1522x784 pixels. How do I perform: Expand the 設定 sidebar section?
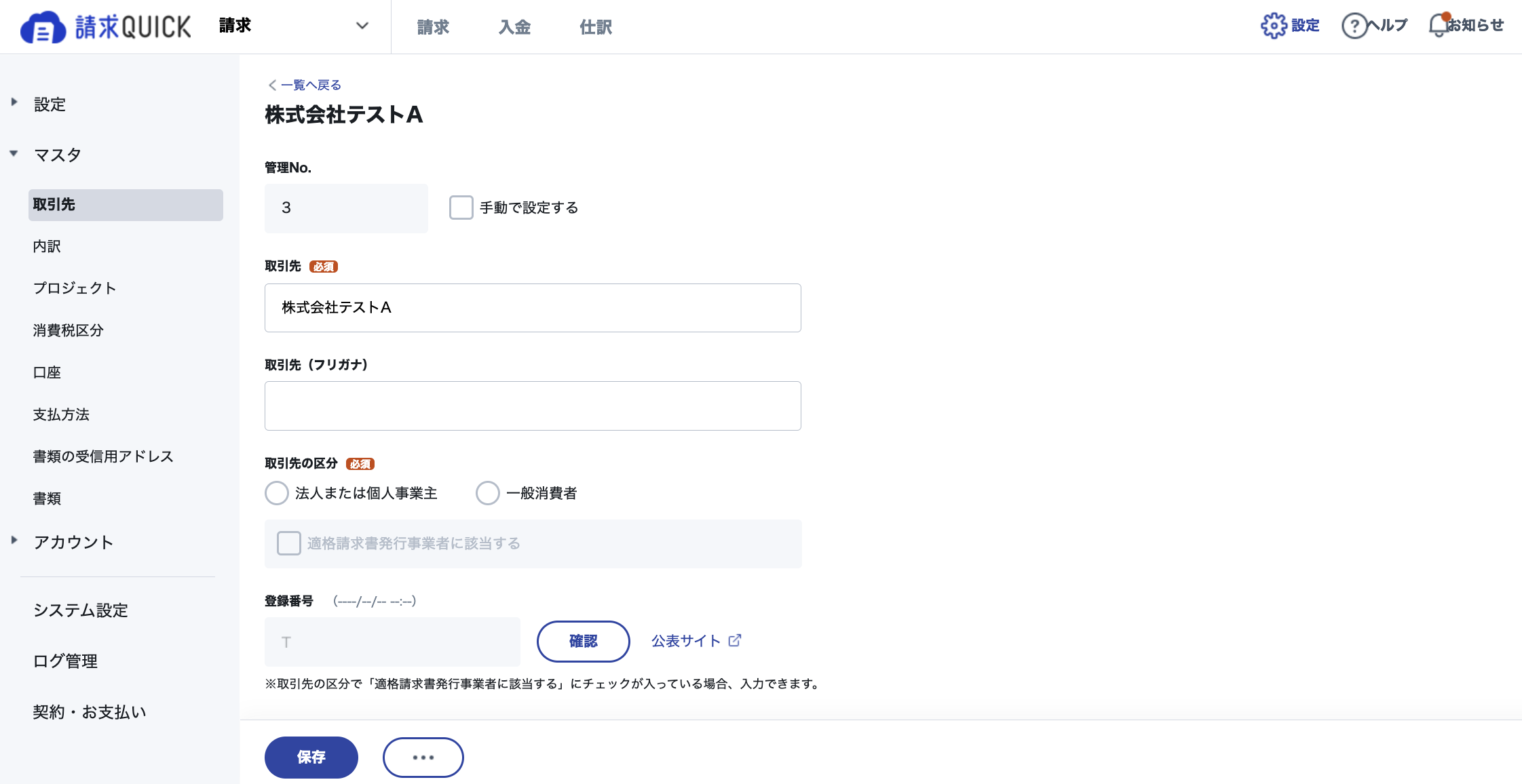pyautogui.click(x=14, y=102)
